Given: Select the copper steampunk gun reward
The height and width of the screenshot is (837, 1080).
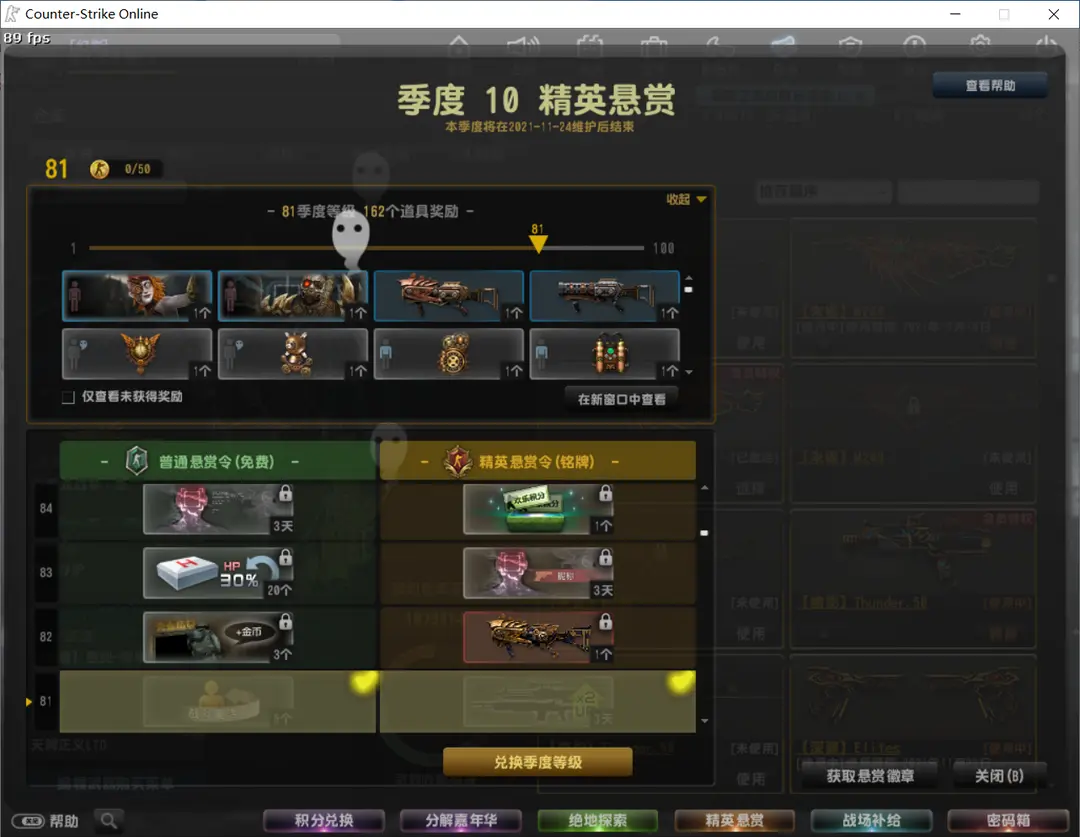Looking at the screenshot, I should click(x=448, y=296).
